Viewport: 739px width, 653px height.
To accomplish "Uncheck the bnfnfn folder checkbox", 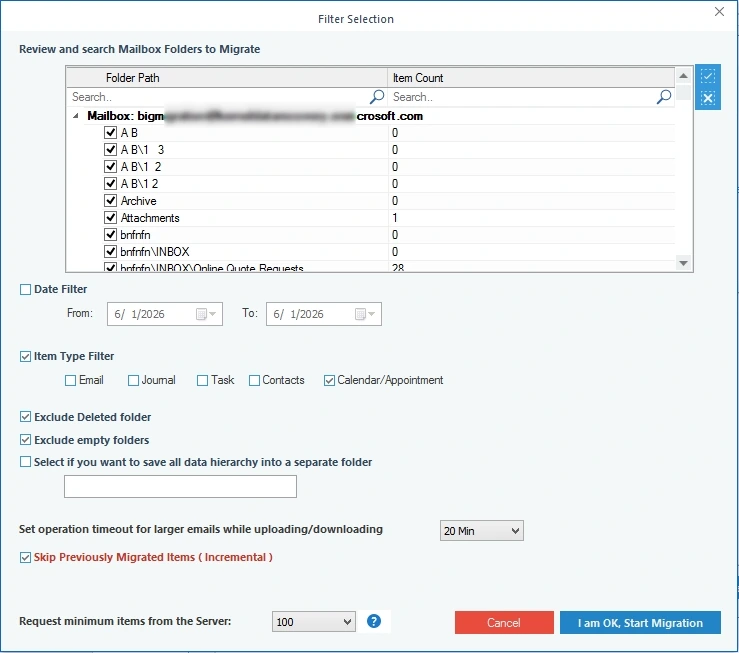I will (x=110, y=235).
